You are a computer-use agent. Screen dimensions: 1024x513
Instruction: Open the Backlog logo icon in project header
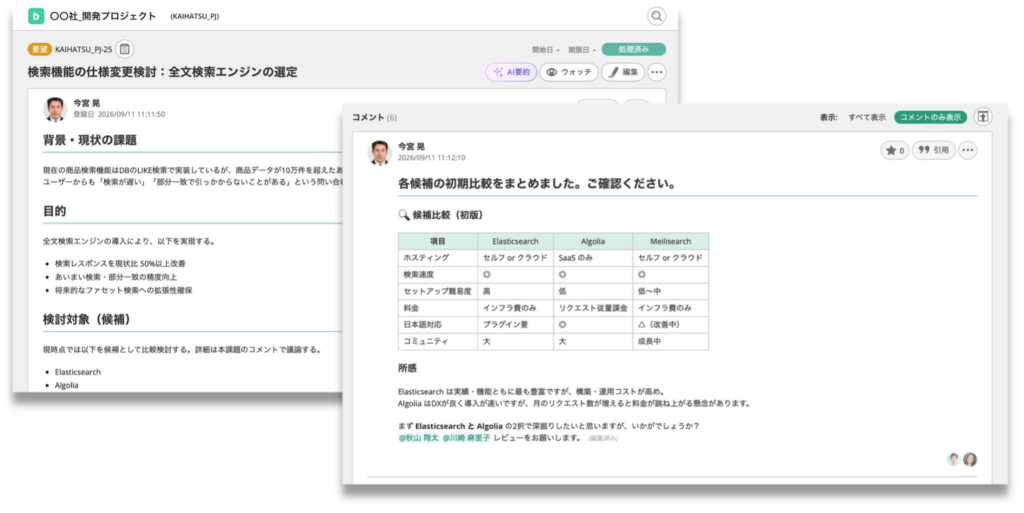[36, 16]
